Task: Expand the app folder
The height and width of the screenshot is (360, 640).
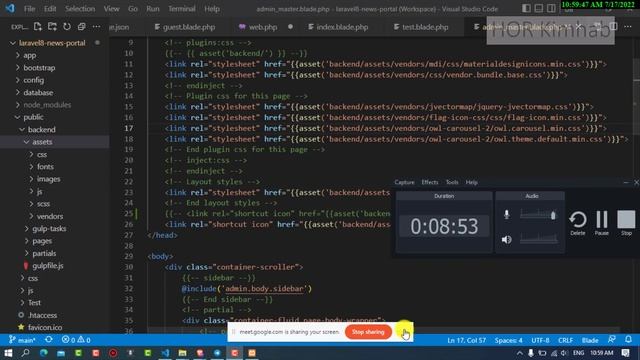Action: click(x=29, y=55)
